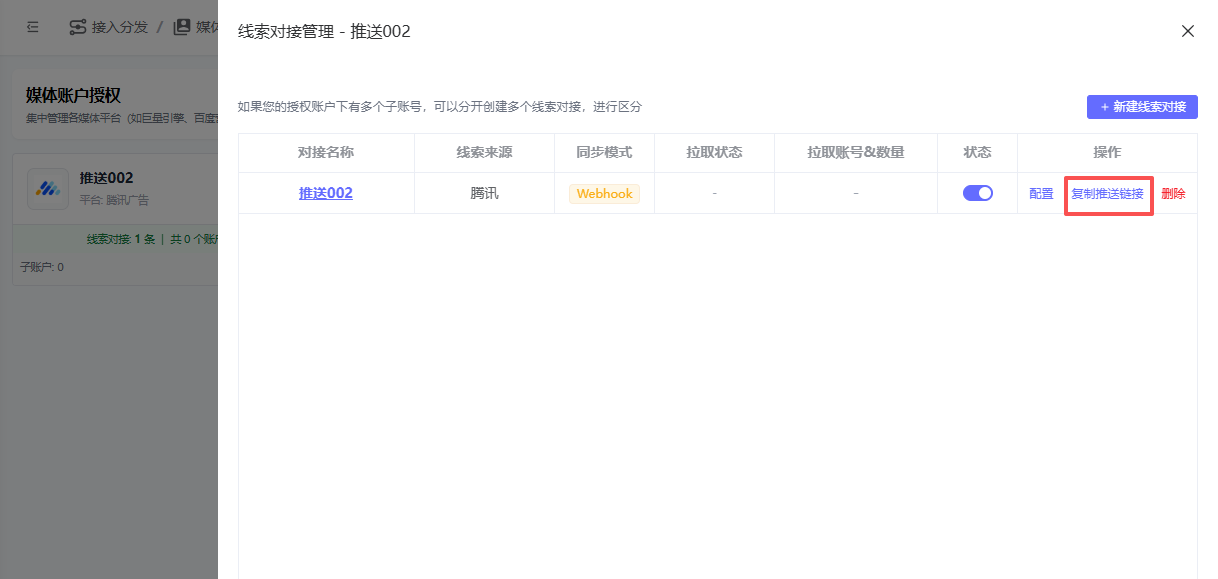This screenshot has width=1218, height=579.
Task: Open the 推送002 link in 对接名称 column
Action: (x=326, y=193)
